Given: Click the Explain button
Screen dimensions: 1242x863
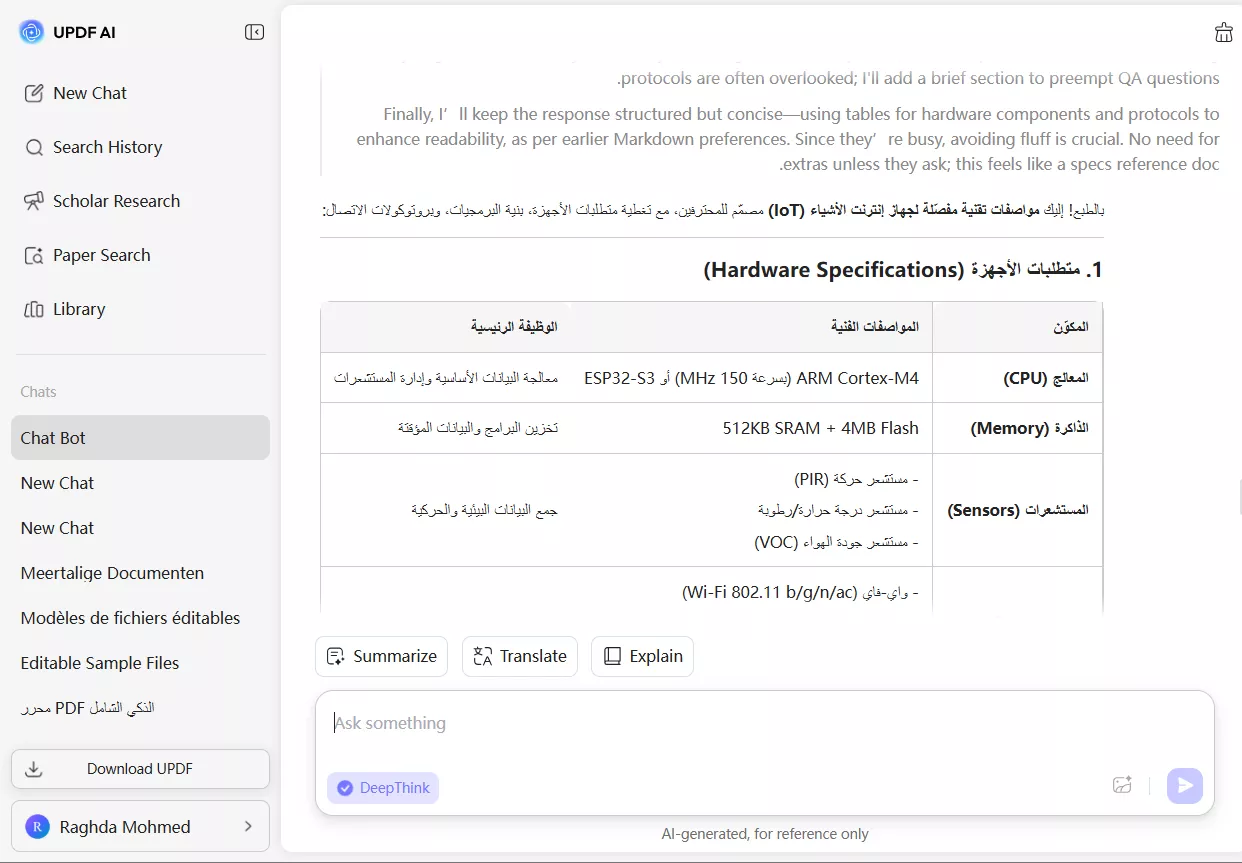Looking at the screenshot, I should pyautogui.click(x=642, y=656).
